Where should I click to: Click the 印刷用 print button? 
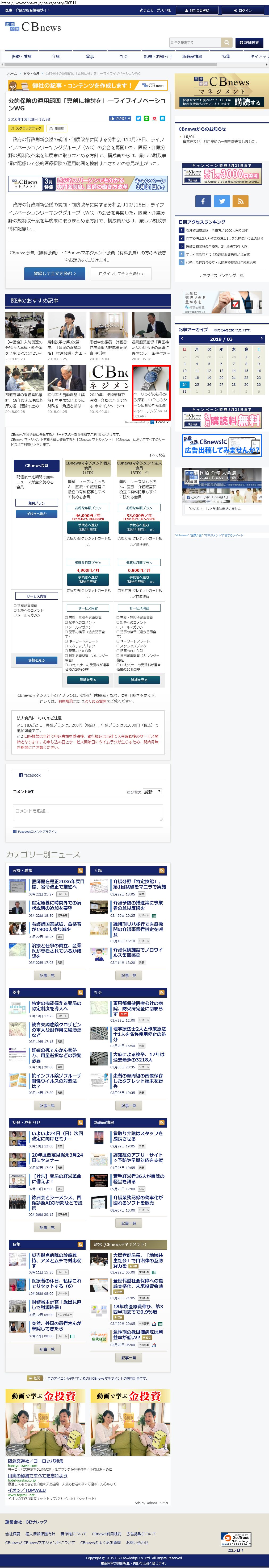[57, 128]
